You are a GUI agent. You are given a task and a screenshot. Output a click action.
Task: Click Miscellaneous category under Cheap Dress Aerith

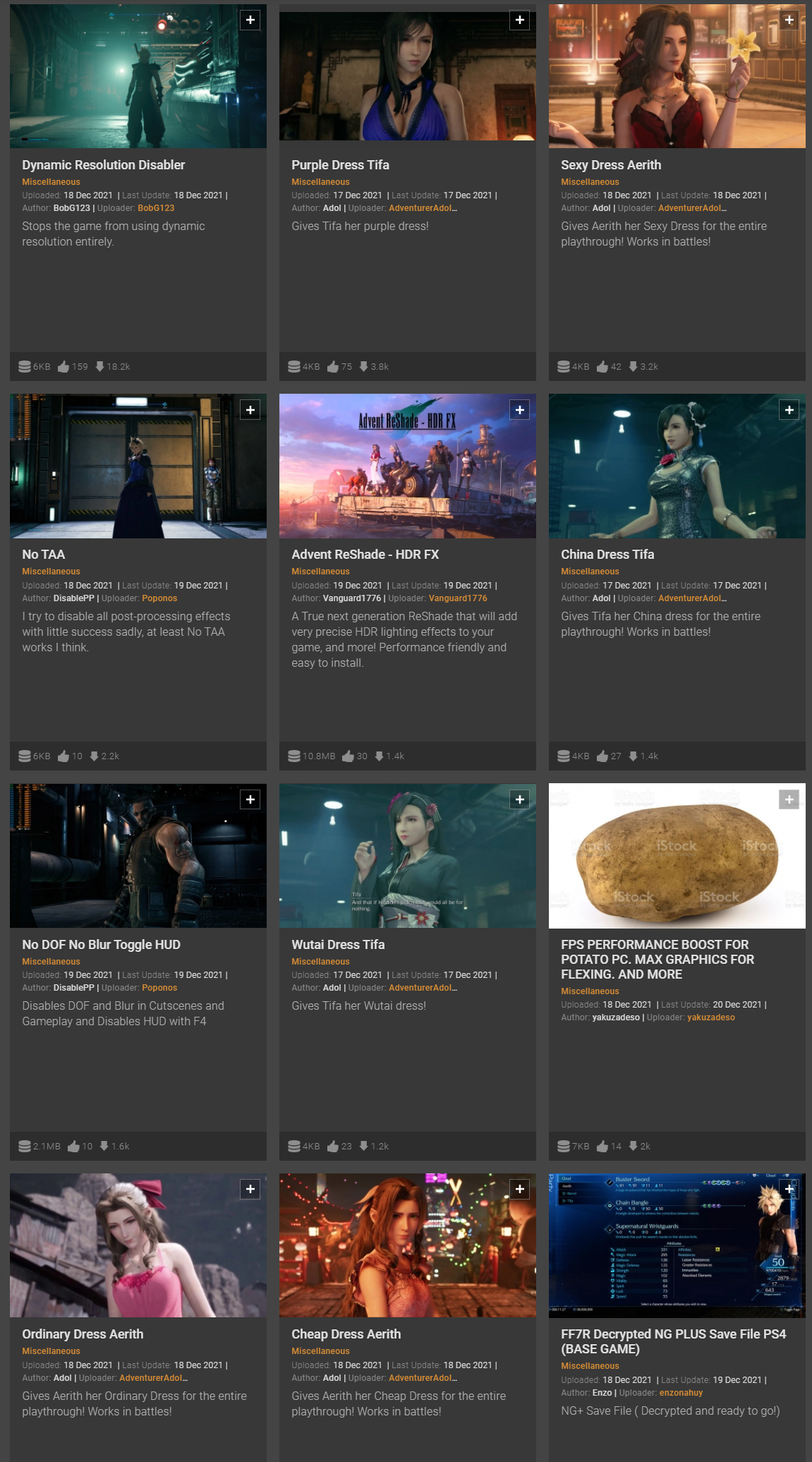click(x=320, y=1351)
